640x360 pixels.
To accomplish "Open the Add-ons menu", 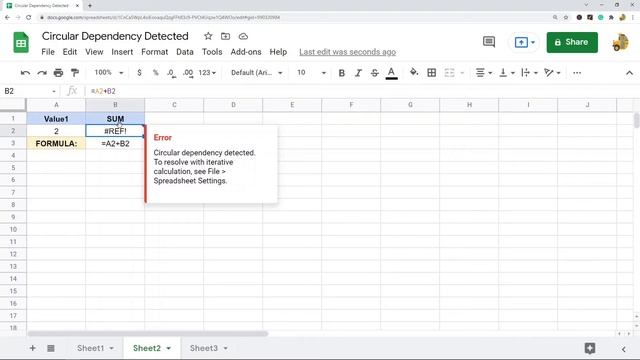I will pos(246,52).
